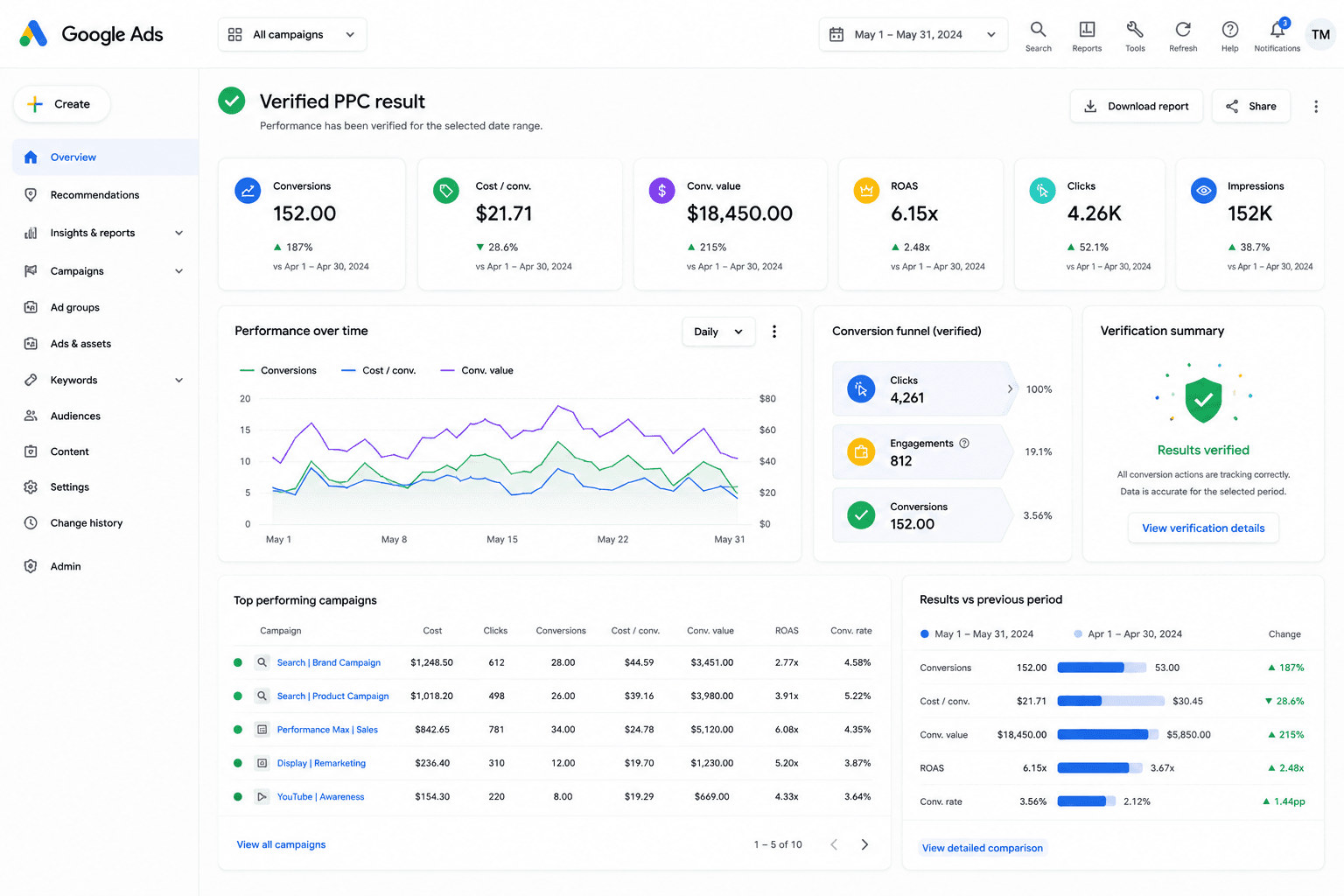This screenshot has width=1344, height=896.
Task: Go to previous page of campaigns
Action: [834, 844]
